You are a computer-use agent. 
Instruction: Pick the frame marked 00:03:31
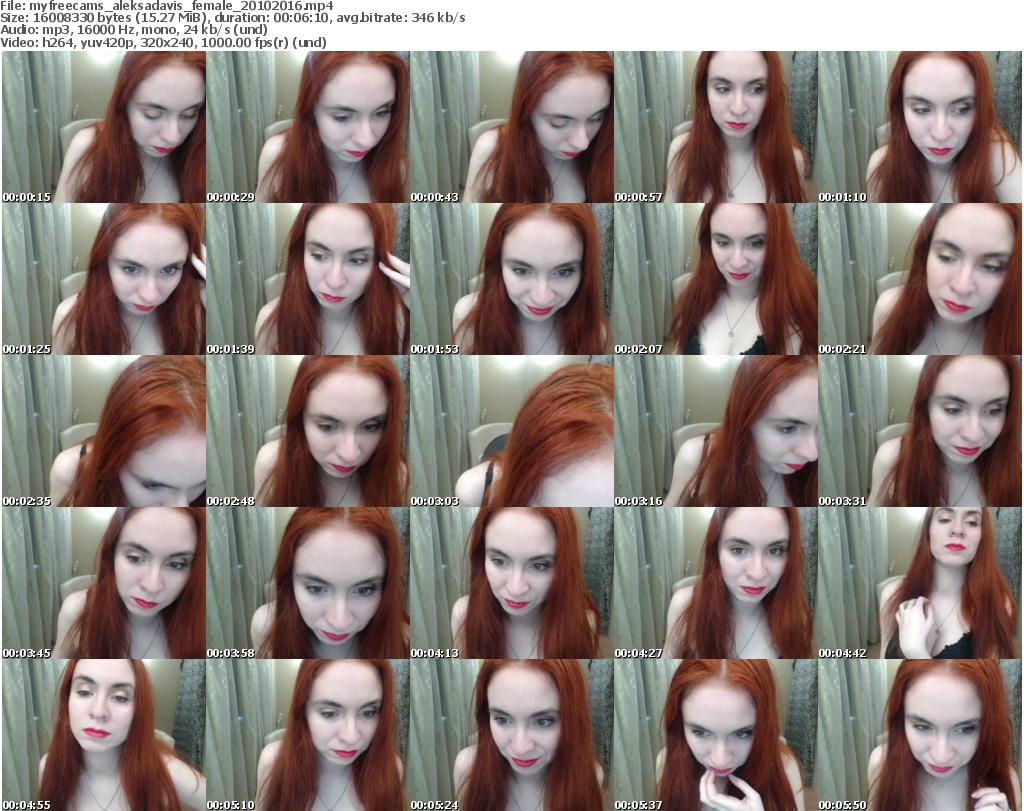click(x=920, y=431)
